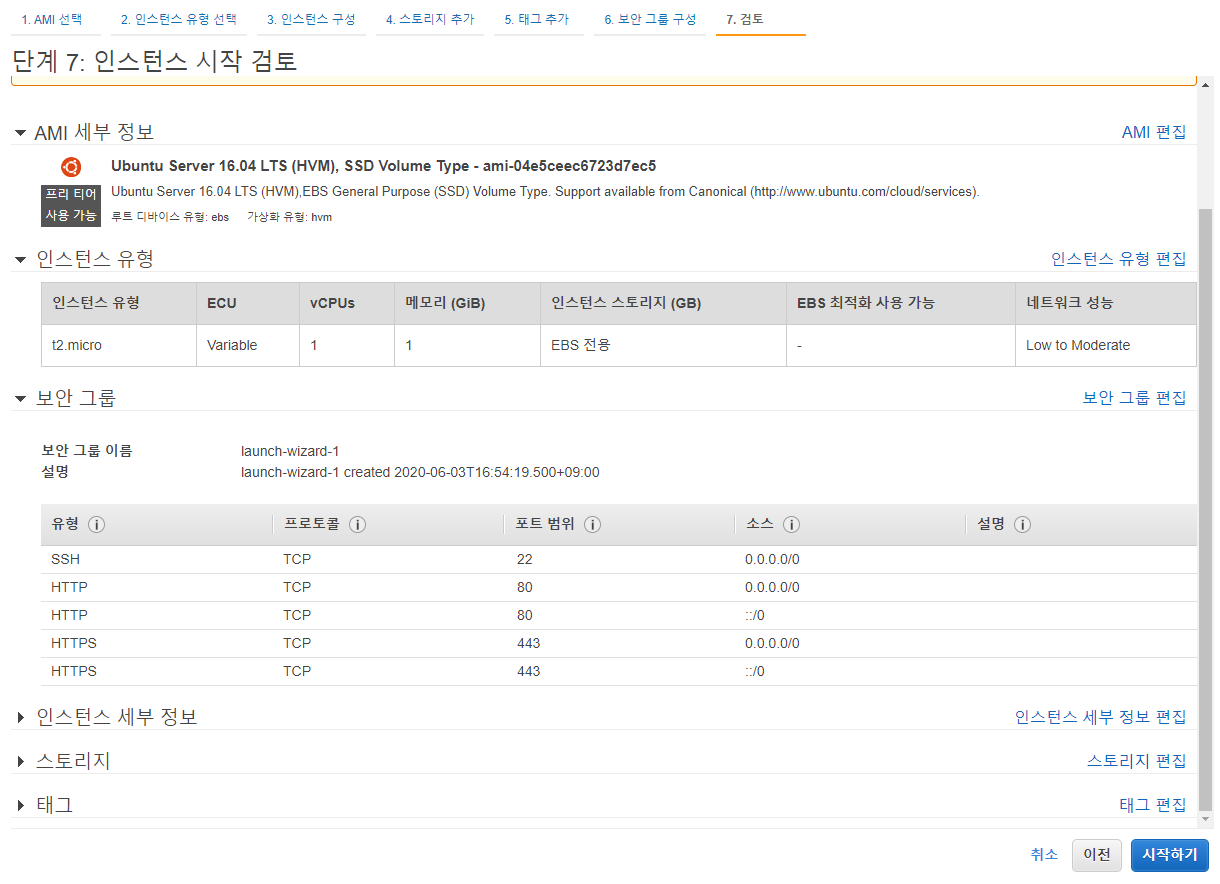This screenshot has height=884, width=1220.
Task: Click the info icon next to 설명 column header
Action: pos(1022,525)
